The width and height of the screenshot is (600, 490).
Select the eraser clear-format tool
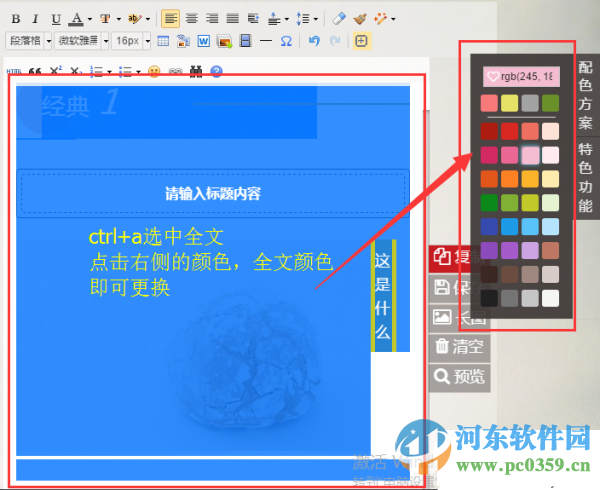click(339, 18)
